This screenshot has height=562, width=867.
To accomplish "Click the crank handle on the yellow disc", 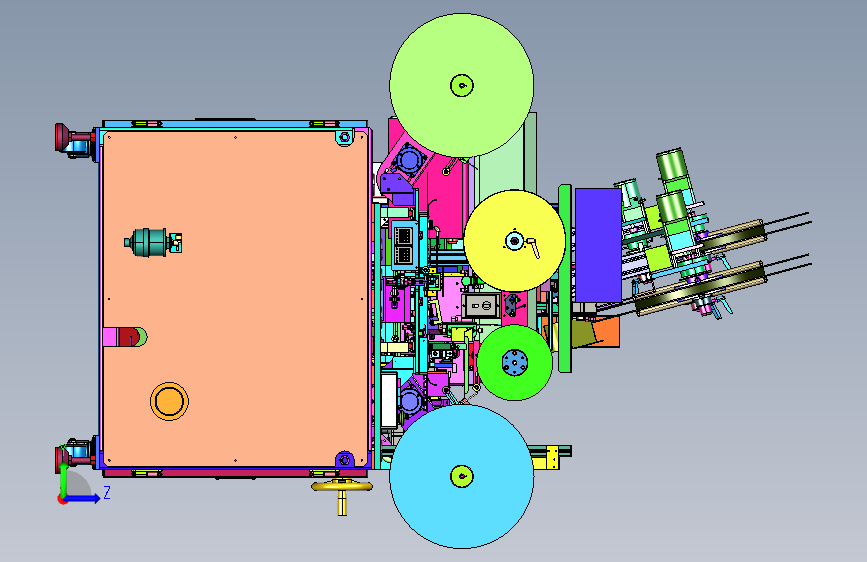I will 533,247.
